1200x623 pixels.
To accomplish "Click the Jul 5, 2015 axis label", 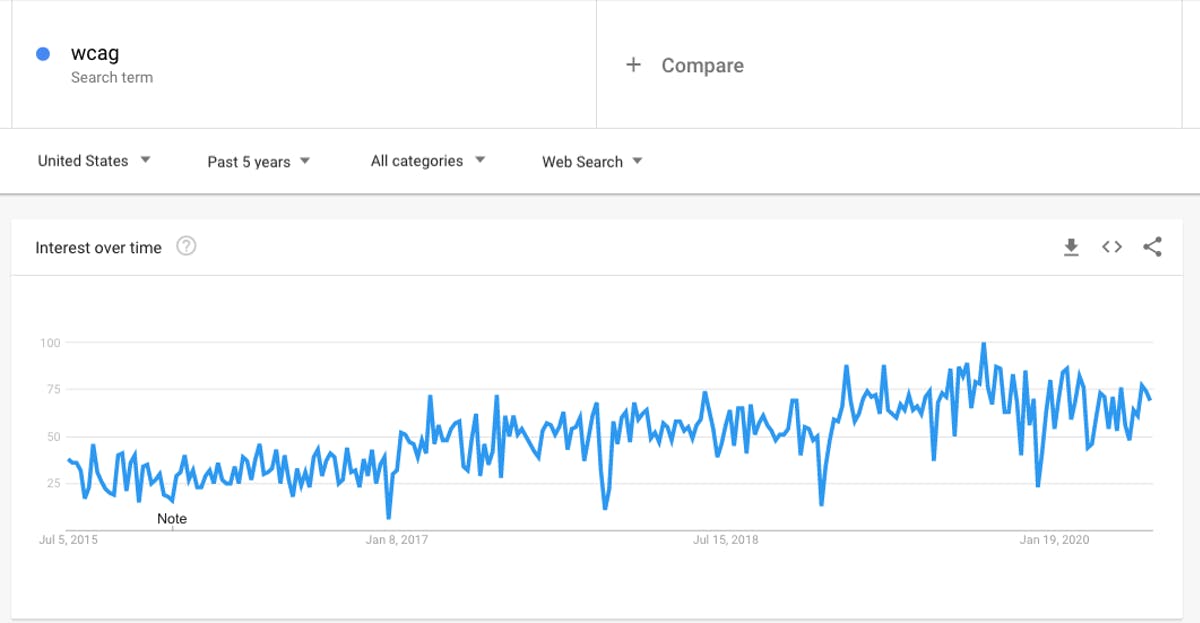I will pos(68,540).
